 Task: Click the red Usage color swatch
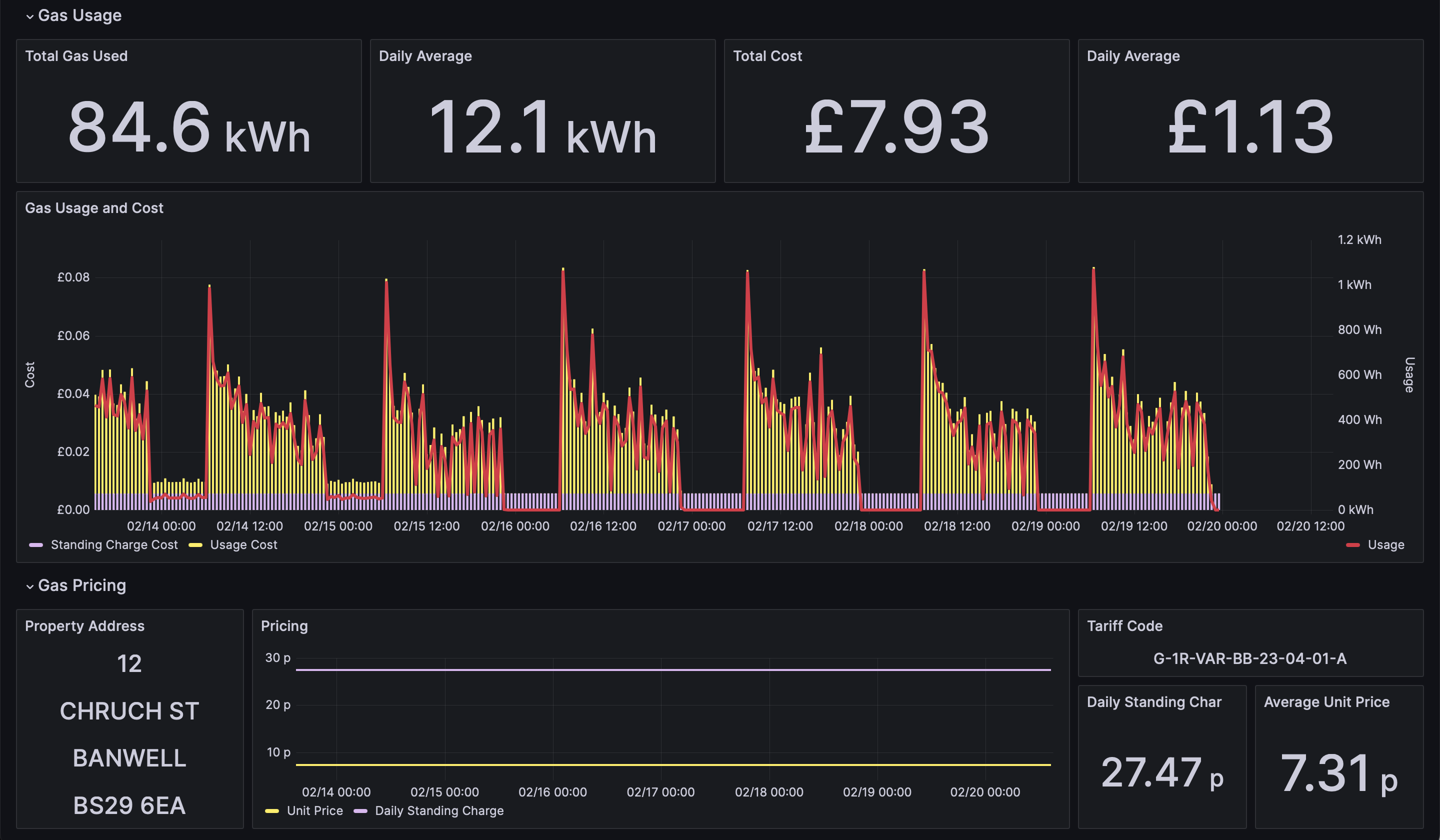point(1352,545)
